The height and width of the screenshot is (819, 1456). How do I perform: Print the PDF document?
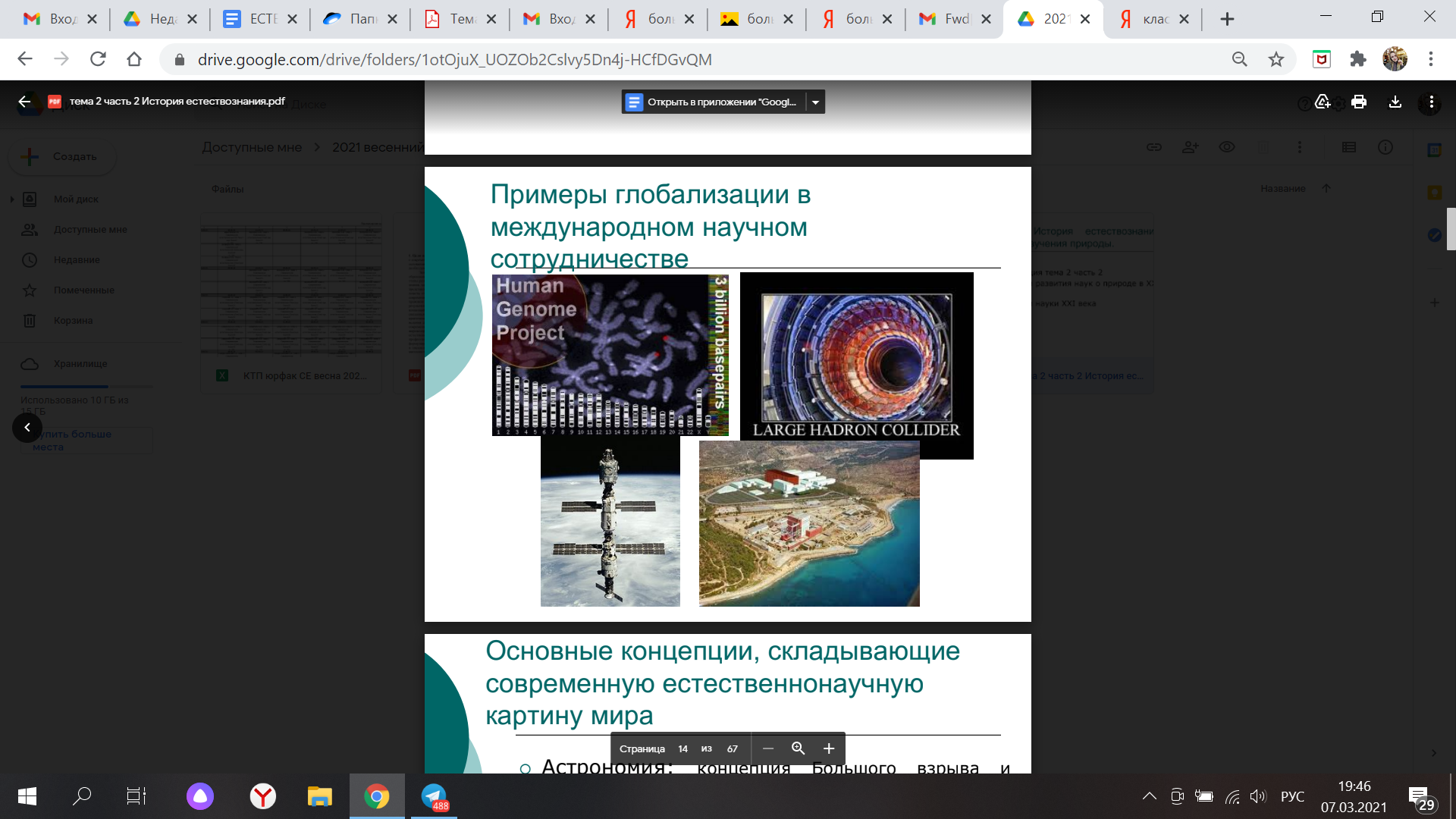coord(1359,102)
